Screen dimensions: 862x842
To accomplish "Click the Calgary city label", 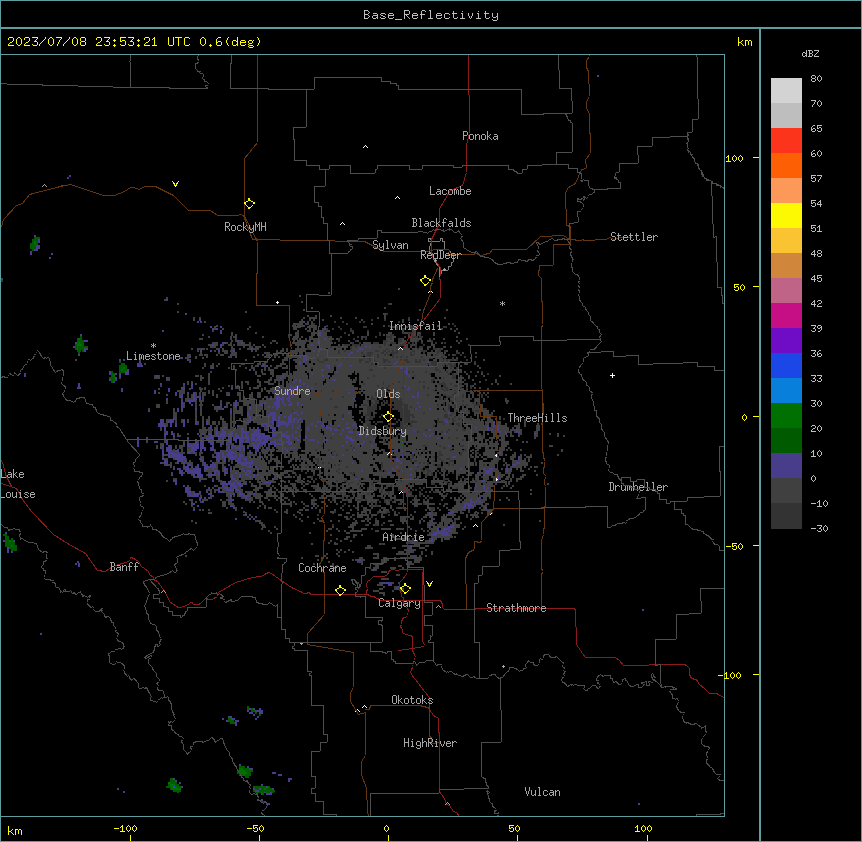I will coord(399,603).
